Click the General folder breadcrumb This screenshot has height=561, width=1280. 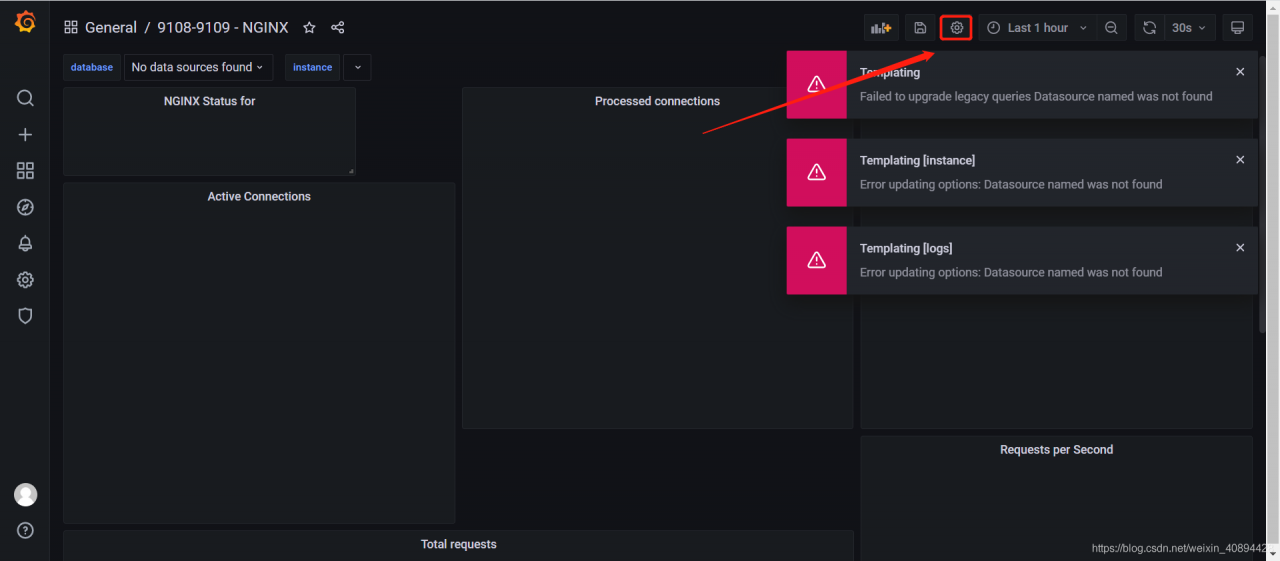tap(111, 28)
